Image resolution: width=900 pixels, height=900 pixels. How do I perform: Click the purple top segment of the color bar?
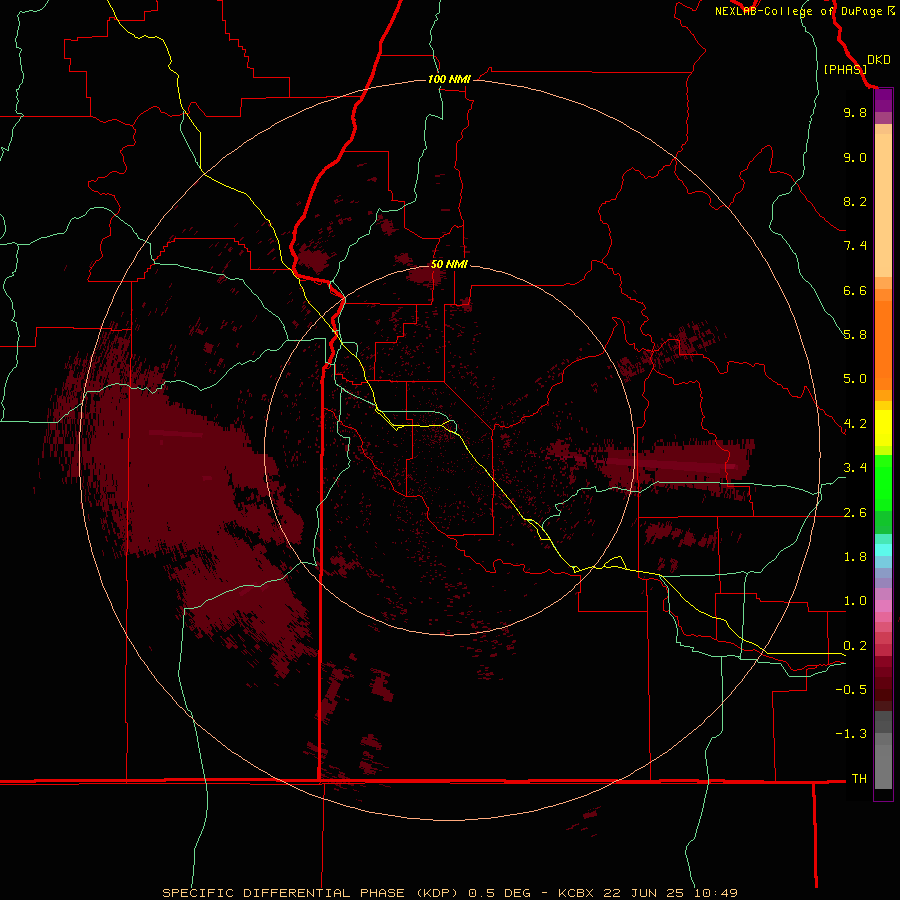tap(883, 101)
